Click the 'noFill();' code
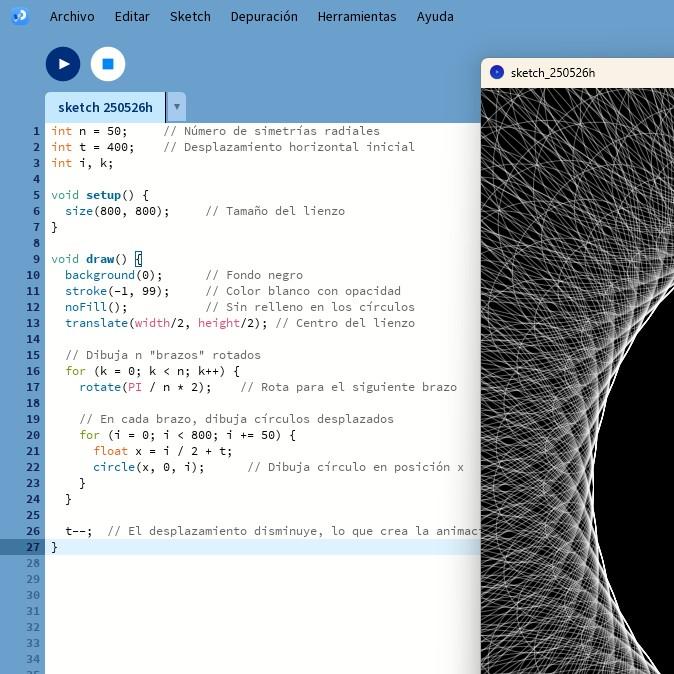Screen dimensions: 674x674 tap(96, 307)
